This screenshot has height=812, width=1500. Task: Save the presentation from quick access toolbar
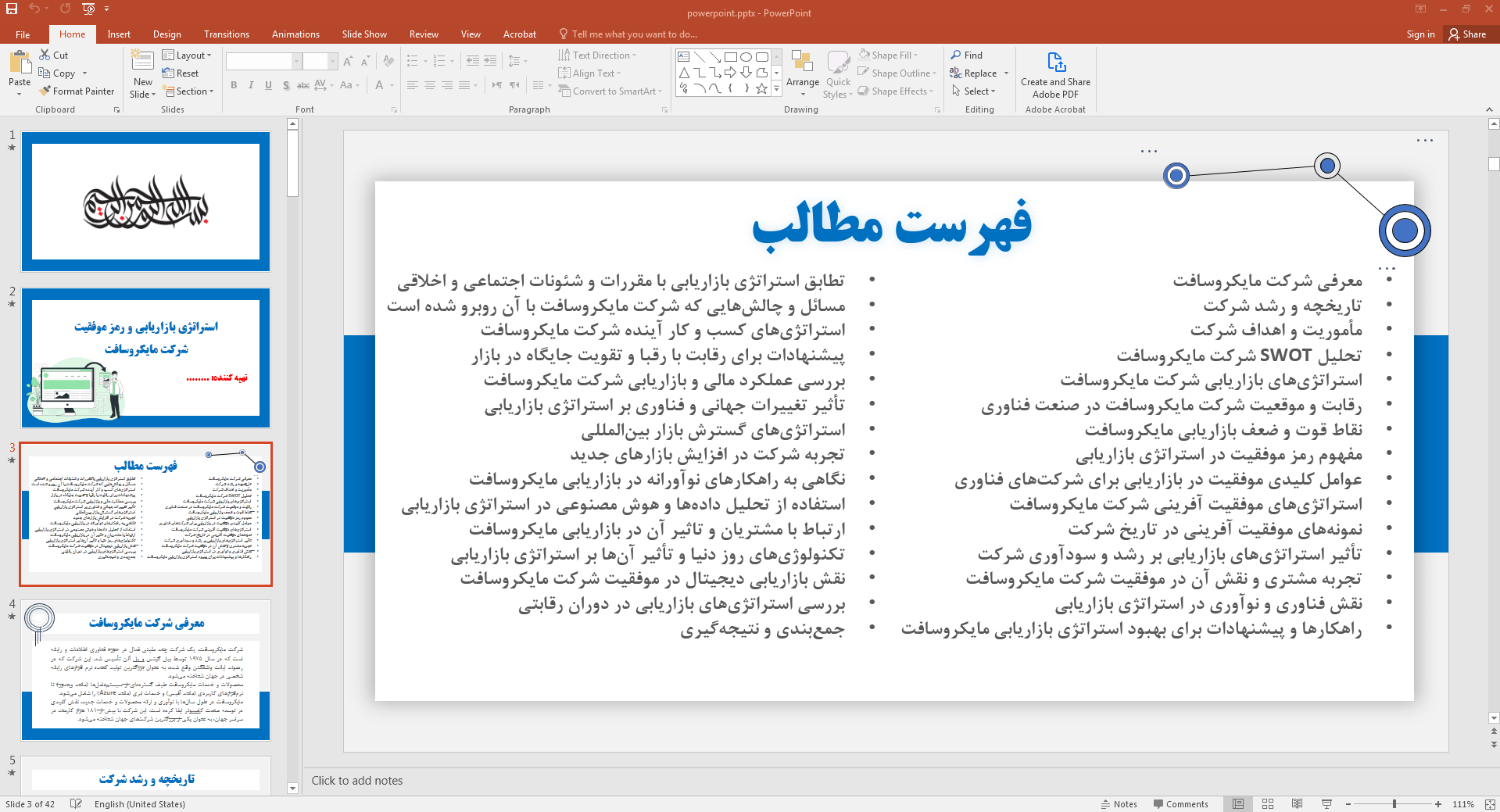point(12,9)
